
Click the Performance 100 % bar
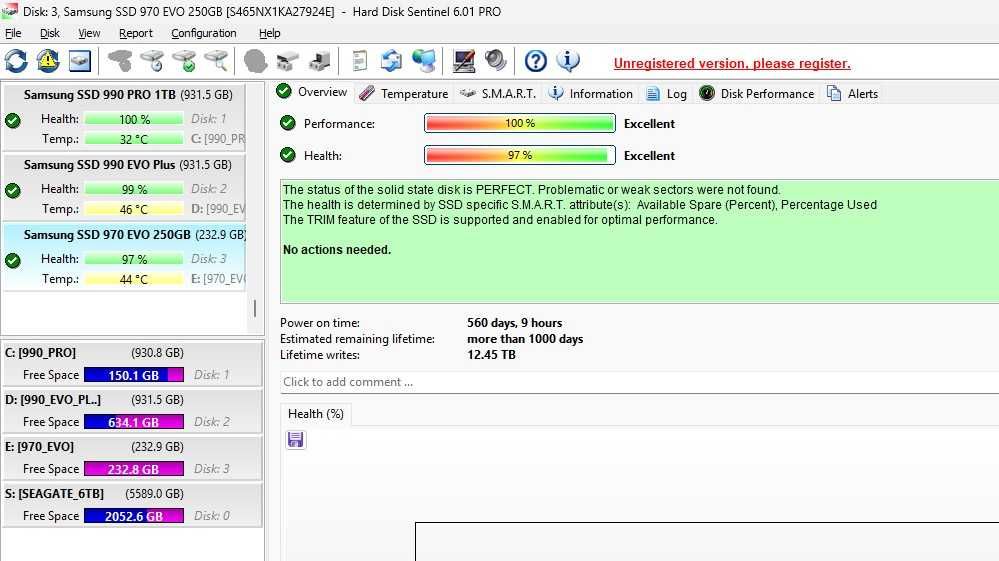[520, 123]
